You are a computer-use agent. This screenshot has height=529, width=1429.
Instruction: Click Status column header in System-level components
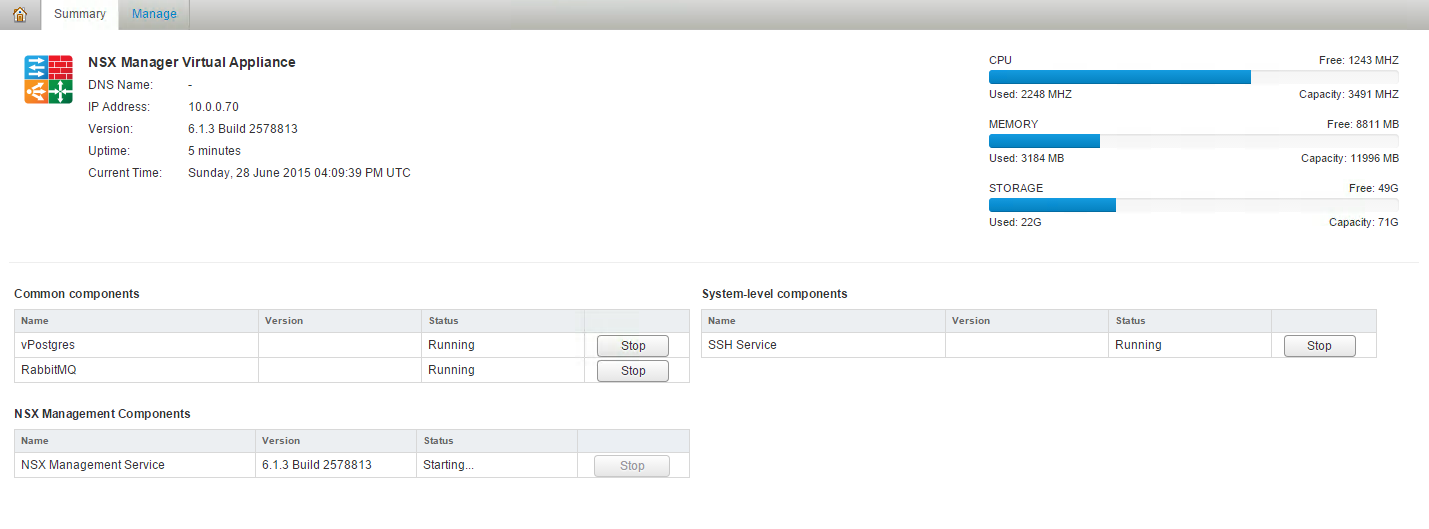(1130, 321)
